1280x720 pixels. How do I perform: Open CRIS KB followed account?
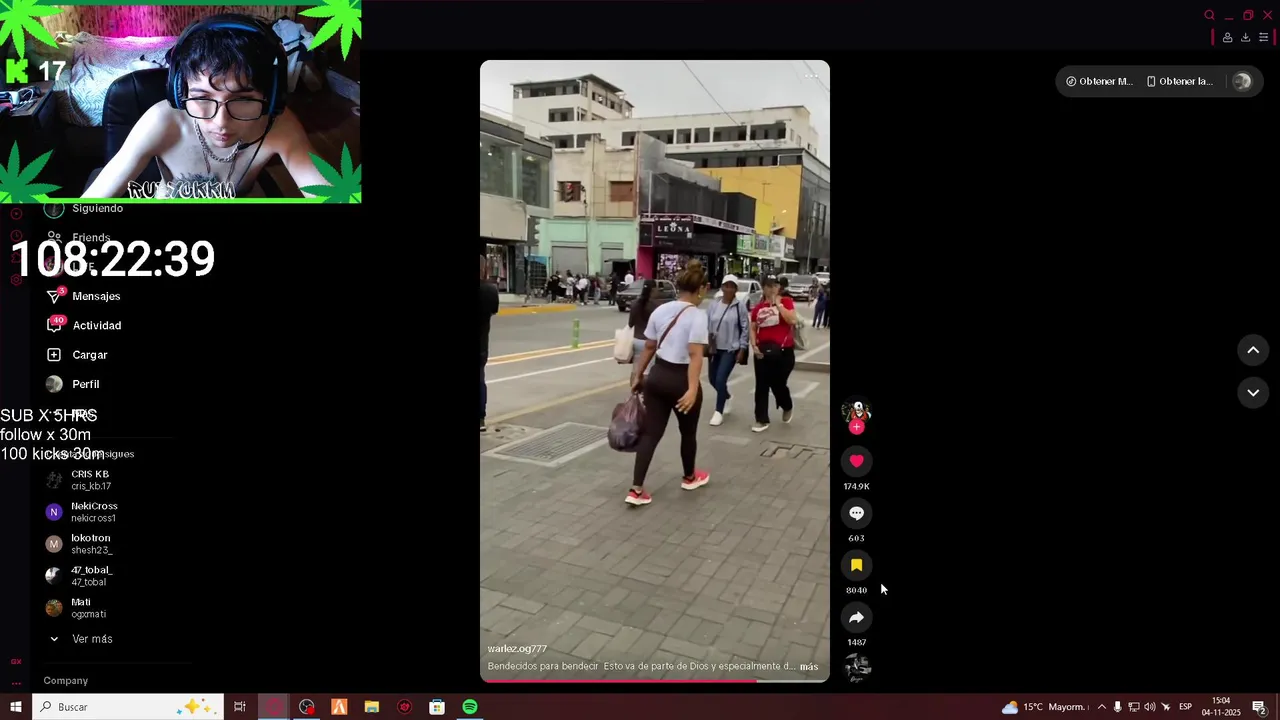[80, 480]
